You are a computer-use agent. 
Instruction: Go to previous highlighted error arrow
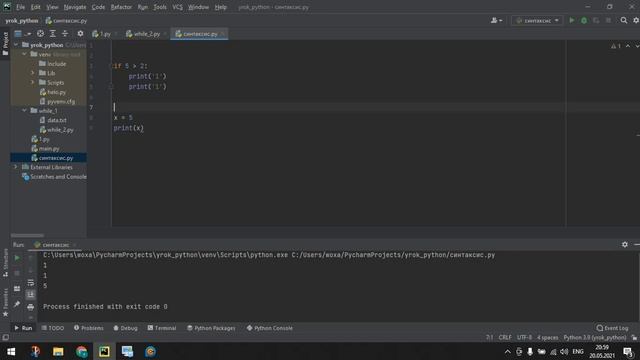628,46
